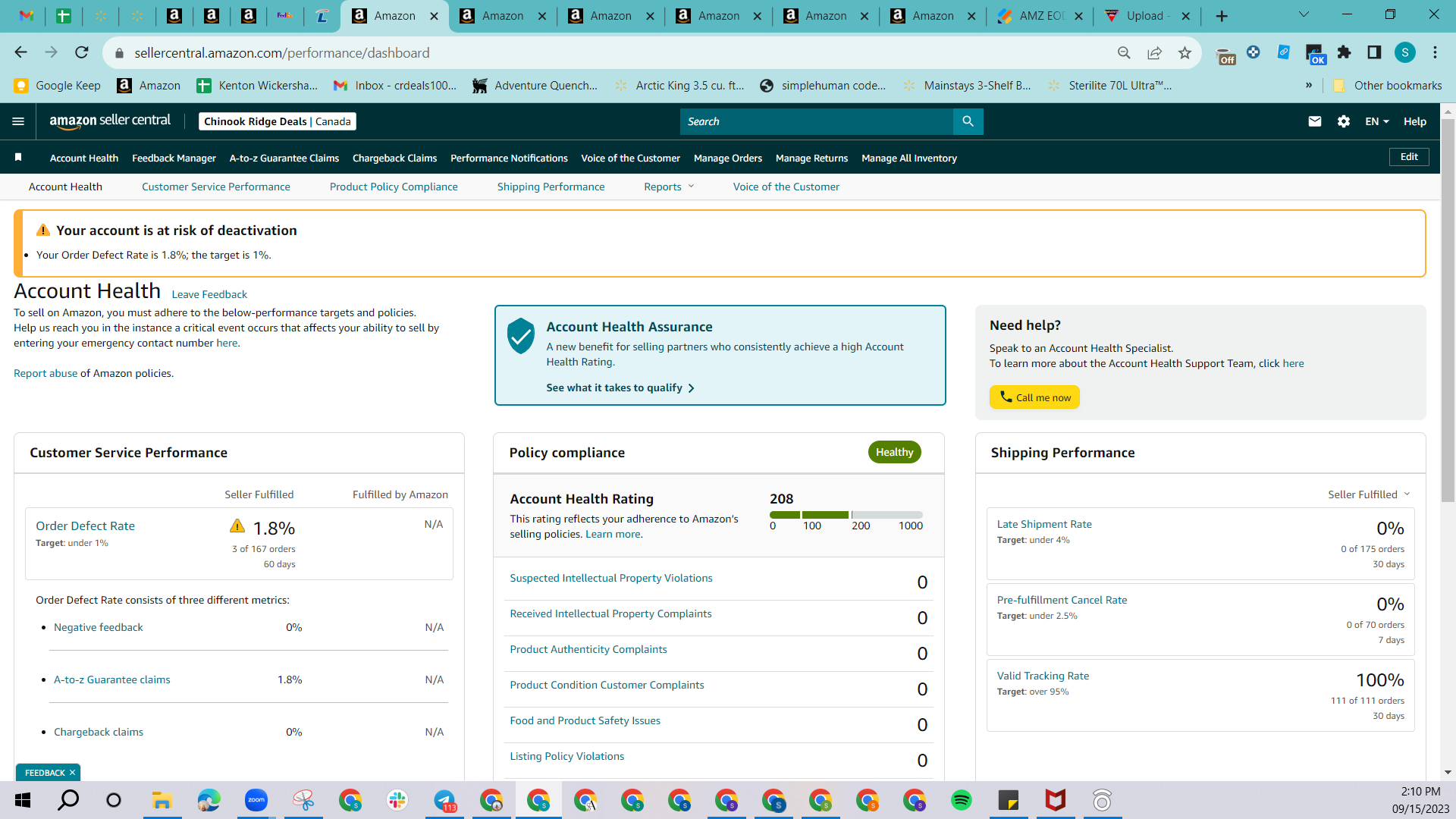The width and height of the screenshot is (1456, 819).
Task: Open the EN language dropdown
Action: point(1377,121)
